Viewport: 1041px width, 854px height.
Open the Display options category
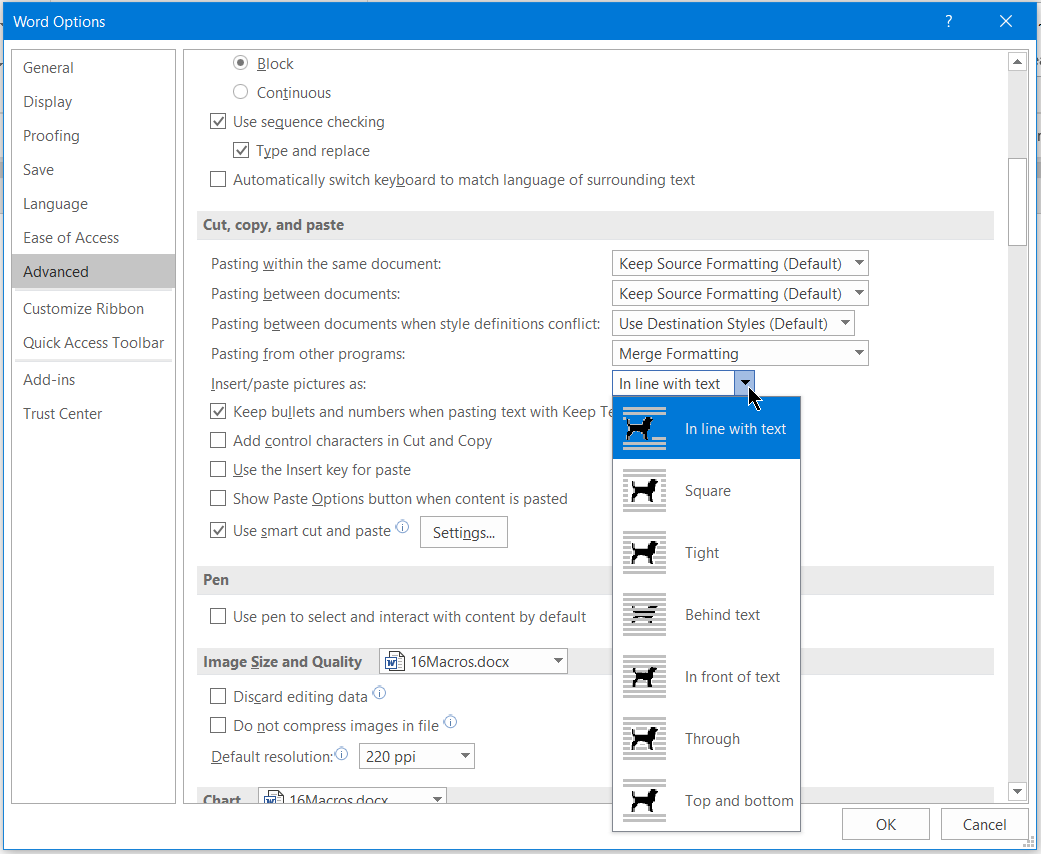pyautogui.click(x=94, y=102)
